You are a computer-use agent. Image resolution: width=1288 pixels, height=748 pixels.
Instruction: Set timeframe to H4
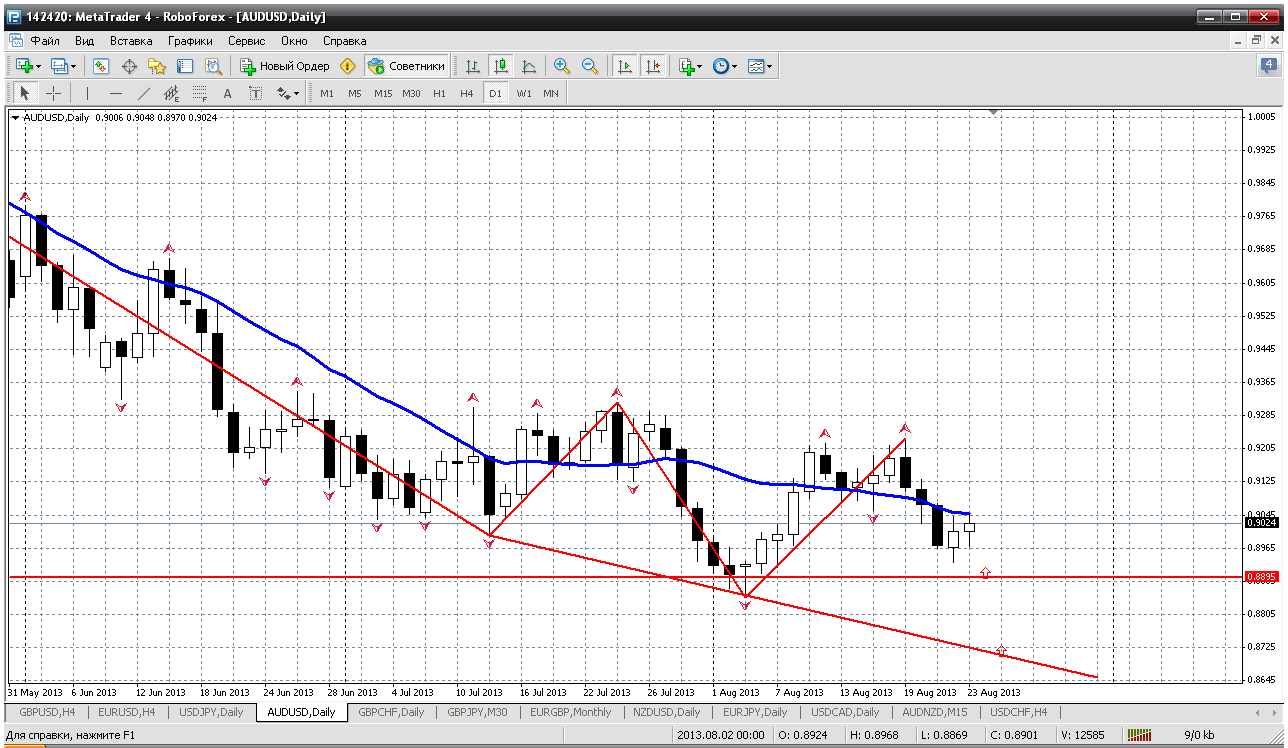point(467,93)
